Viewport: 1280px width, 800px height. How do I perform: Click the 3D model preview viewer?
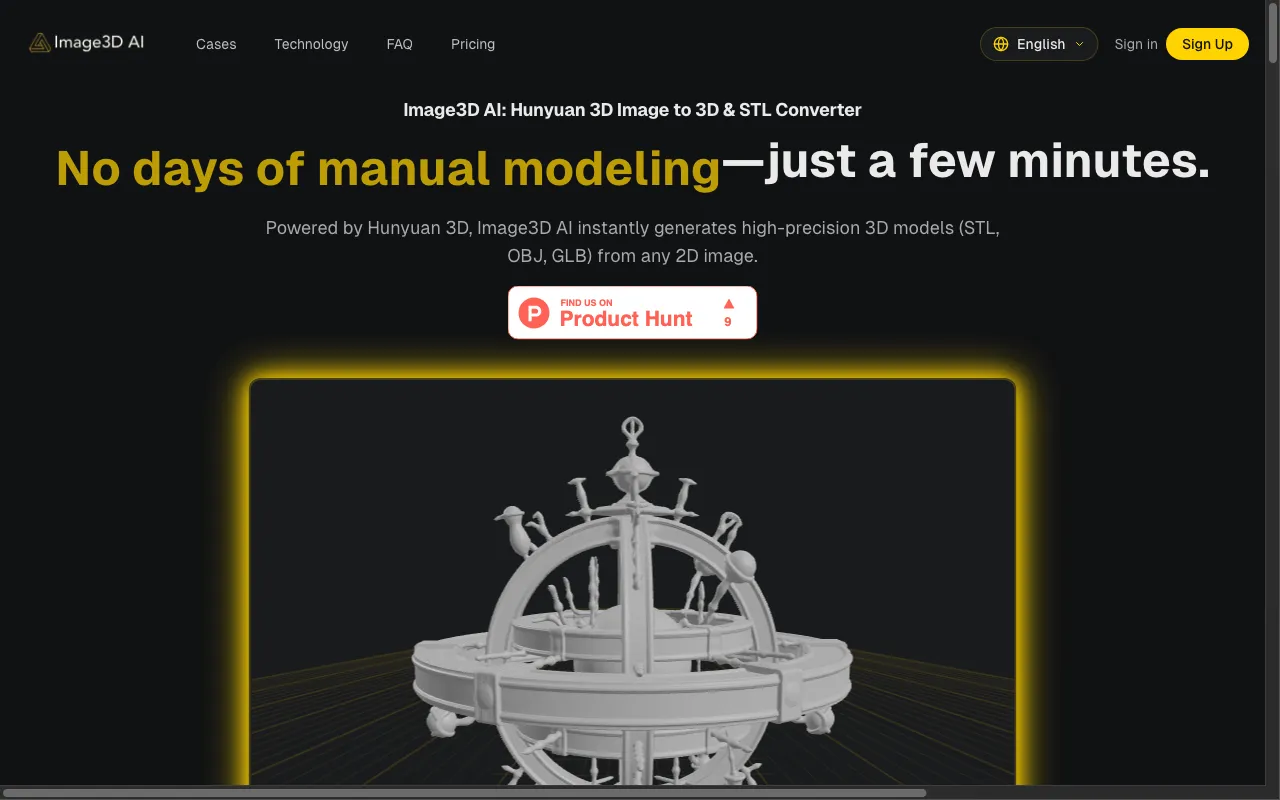pyautogui.click(x=632, y=582)
